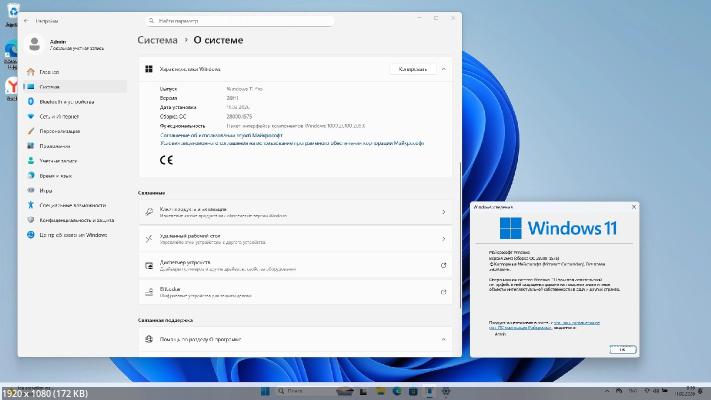The height and width of the screenshot is (400, 711).
Task: Click the Settings back arrow
Action: pos(25,20)
